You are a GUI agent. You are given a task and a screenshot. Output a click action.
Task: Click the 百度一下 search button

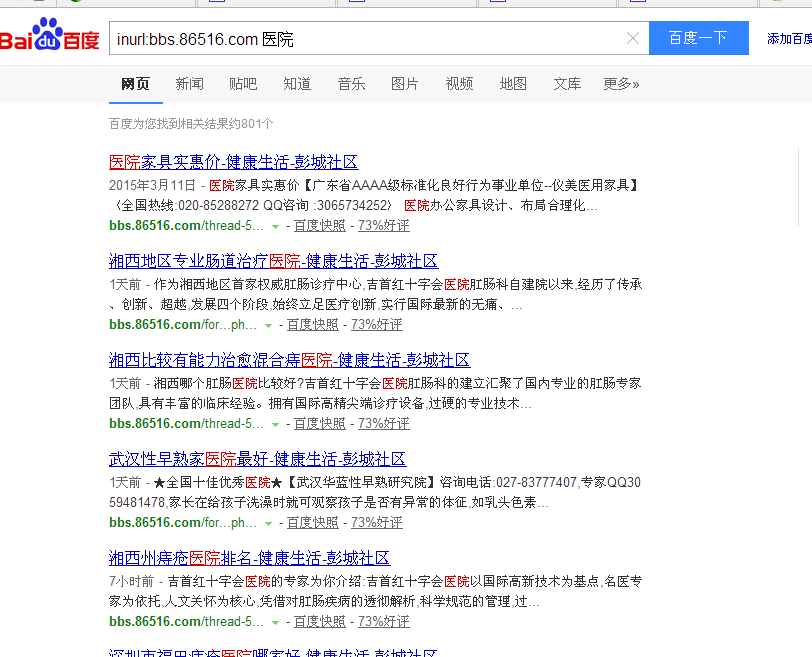[698, 38]
